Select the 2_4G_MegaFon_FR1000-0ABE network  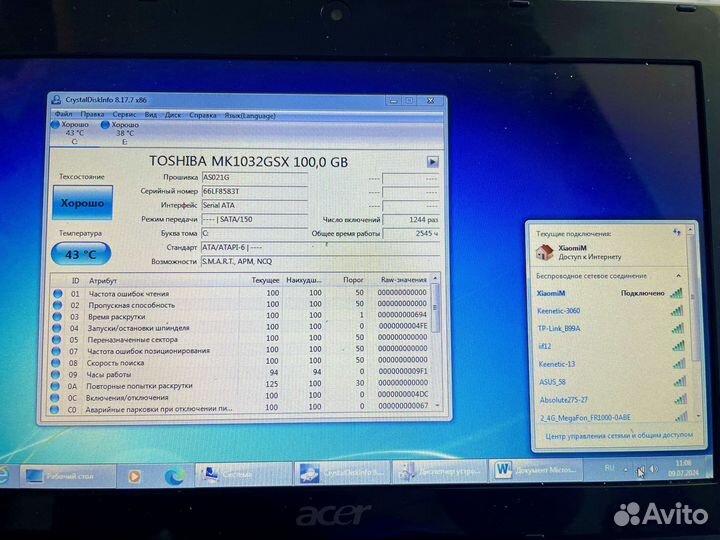click(614, 417)
